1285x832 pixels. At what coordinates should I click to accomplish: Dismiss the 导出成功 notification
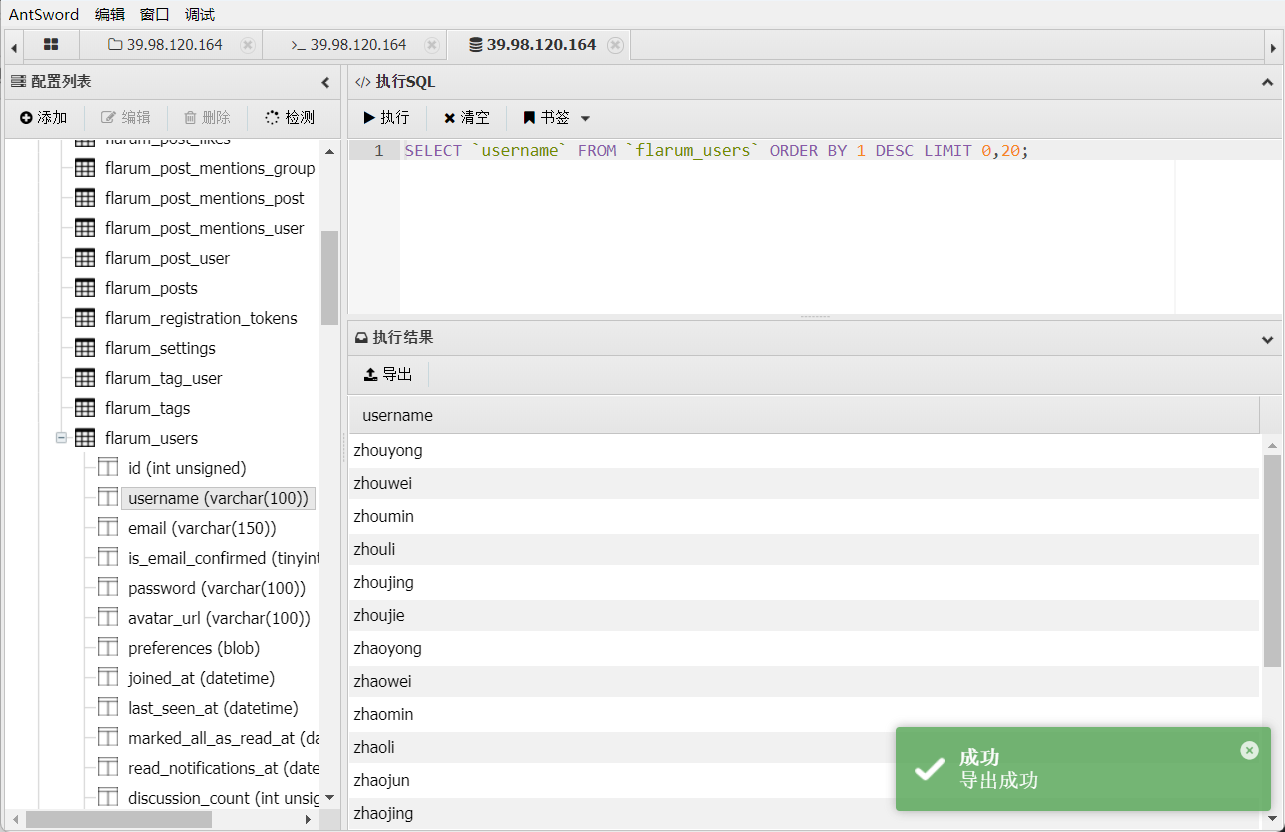pos(1249,750)
